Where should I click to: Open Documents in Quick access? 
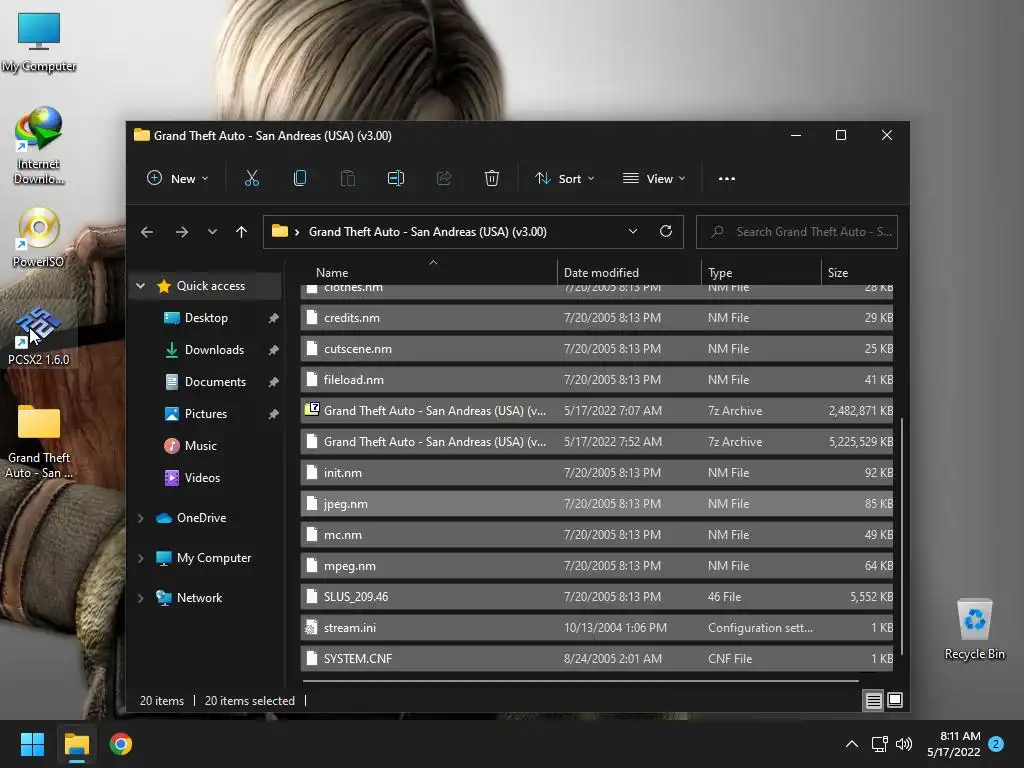point(216,382)
